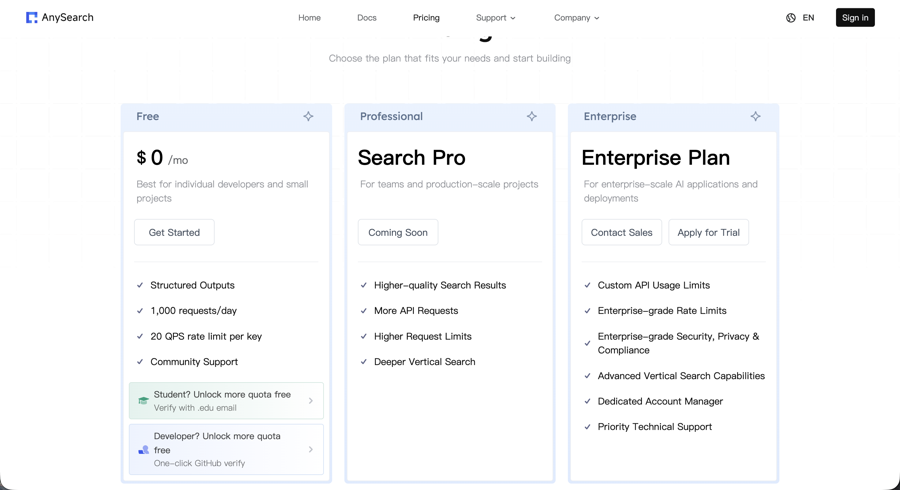Click the Coming Soon button
This screenshot has height=490, width=900.
pos(398,232)
